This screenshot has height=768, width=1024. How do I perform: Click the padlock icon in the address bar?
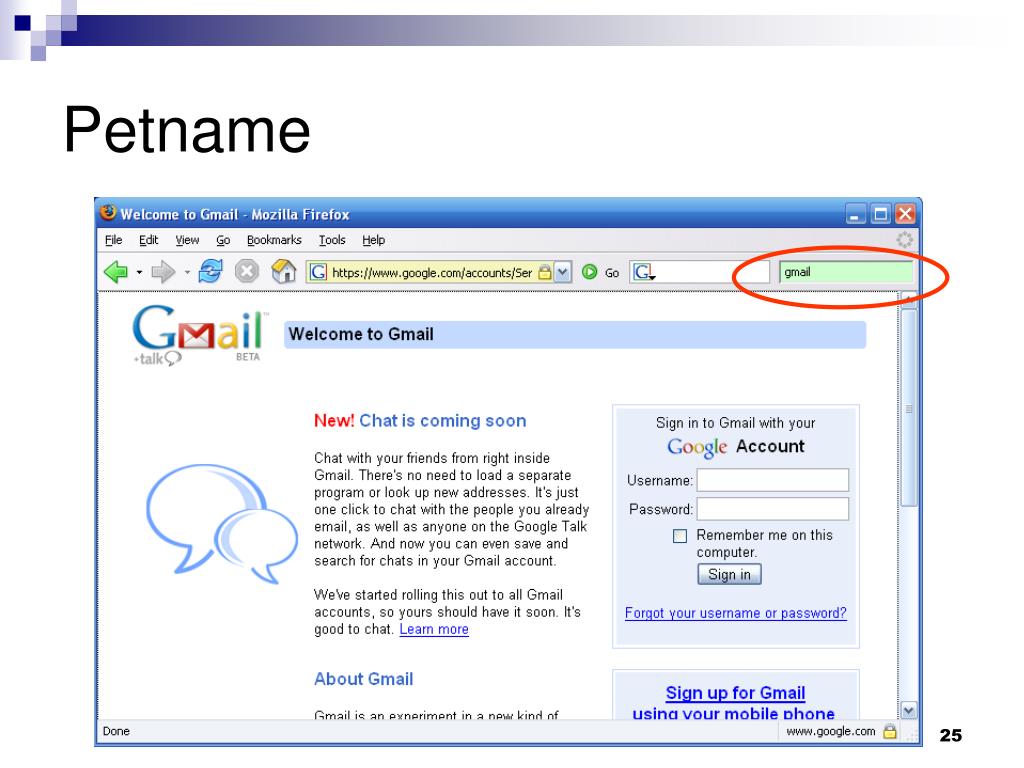point(545,272)
